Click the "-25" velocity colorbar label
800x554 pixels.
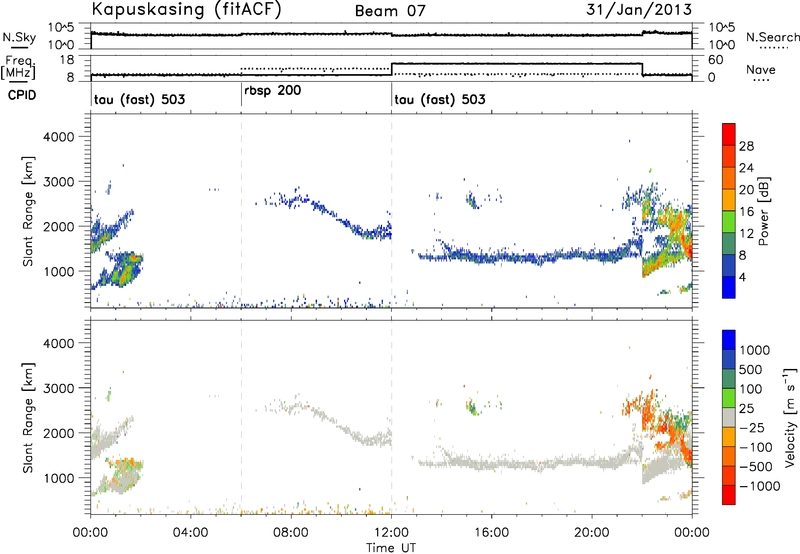(752, 428)
